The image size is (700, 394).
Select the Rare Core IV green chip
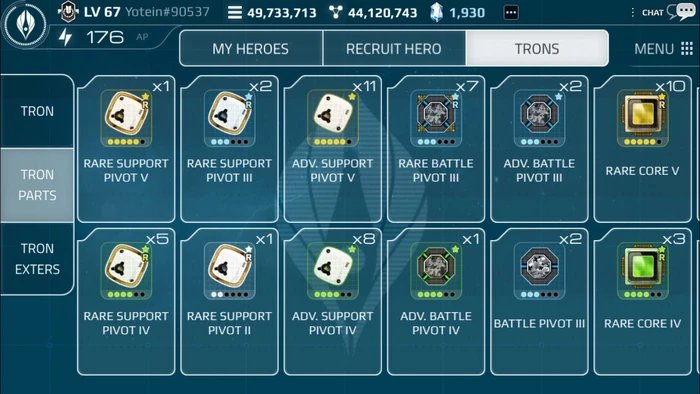(642, 271)
